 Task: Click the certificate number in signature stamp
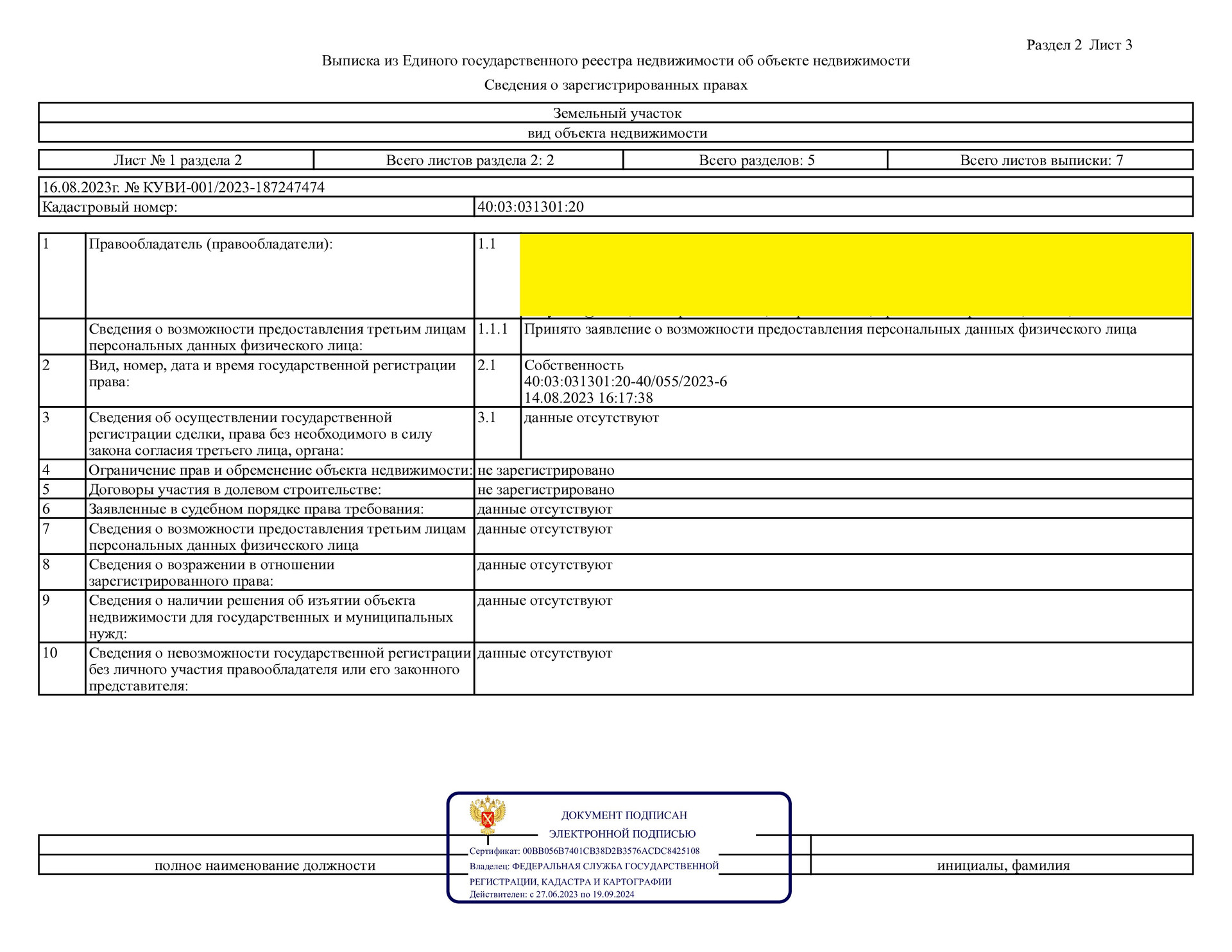click(610, 851)
